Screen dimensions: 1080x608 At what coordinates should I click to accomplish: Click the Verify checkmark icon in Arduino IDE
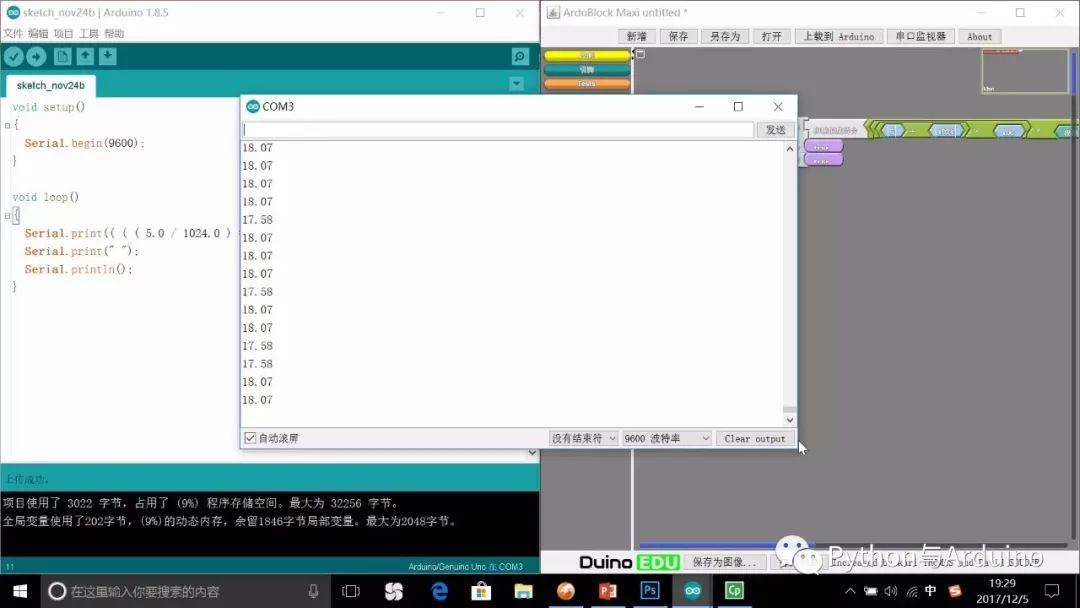[14, 57]
